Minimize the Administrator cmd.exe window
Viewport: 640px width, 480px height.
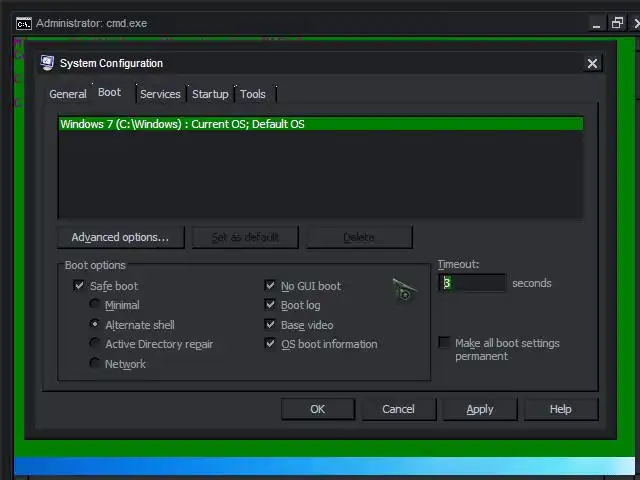tap(596, 24)
